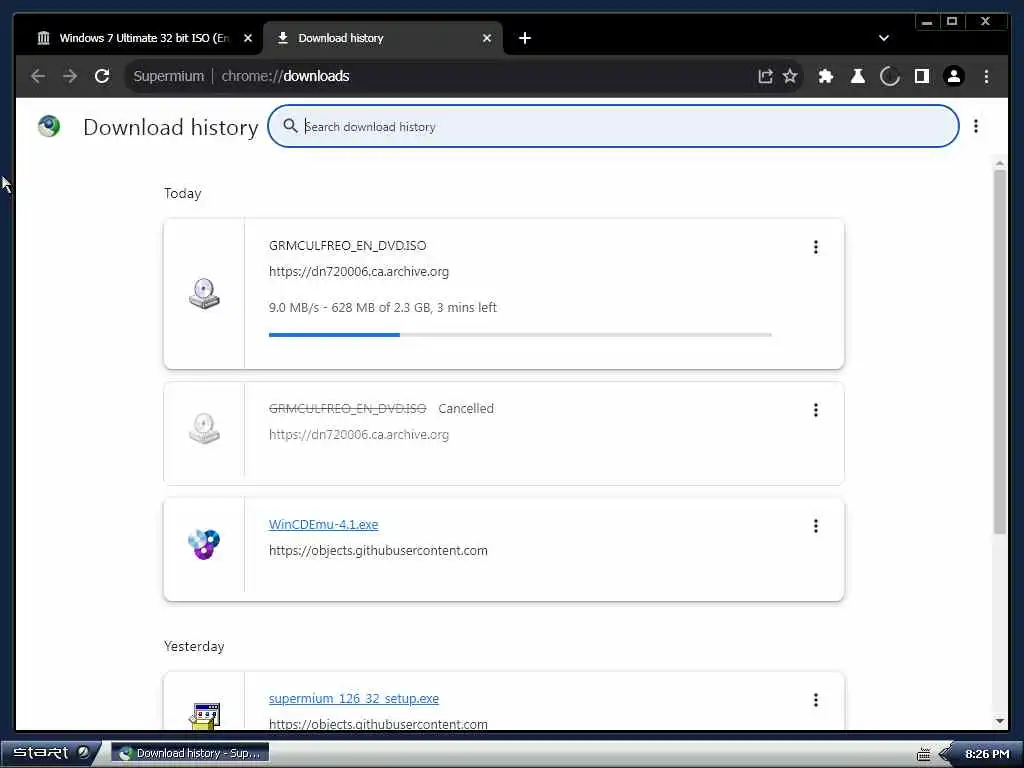Open more actions for WinCDEmu-4.1.exe
This screenshot has height=768, width=1024.
click(816, 526)
